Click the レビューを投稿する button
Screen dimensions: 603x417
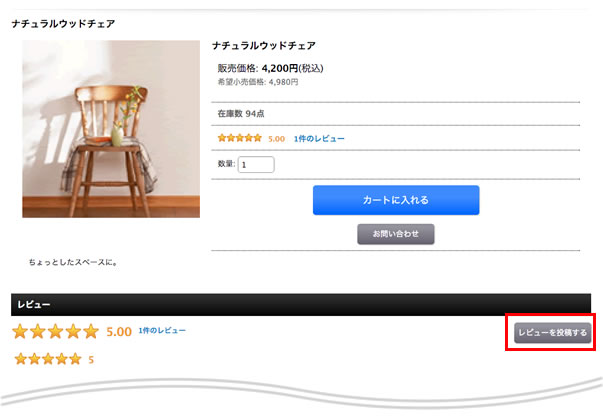[x=552, y=332]
